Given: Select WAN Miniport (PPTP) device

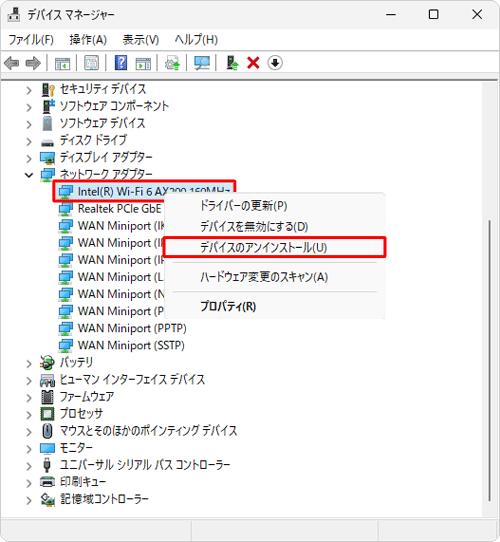Looking at the screenshot, I should (x=132, y=328).
